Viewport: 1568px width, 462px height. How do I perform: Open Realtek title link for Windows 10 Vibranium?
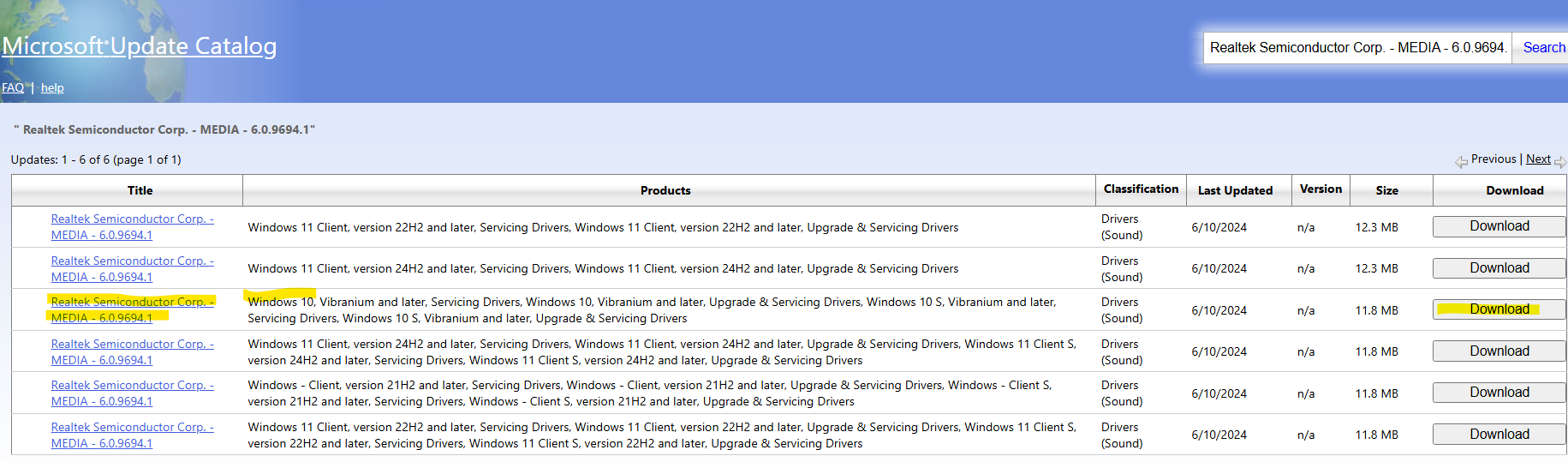[x=133, y=310]
